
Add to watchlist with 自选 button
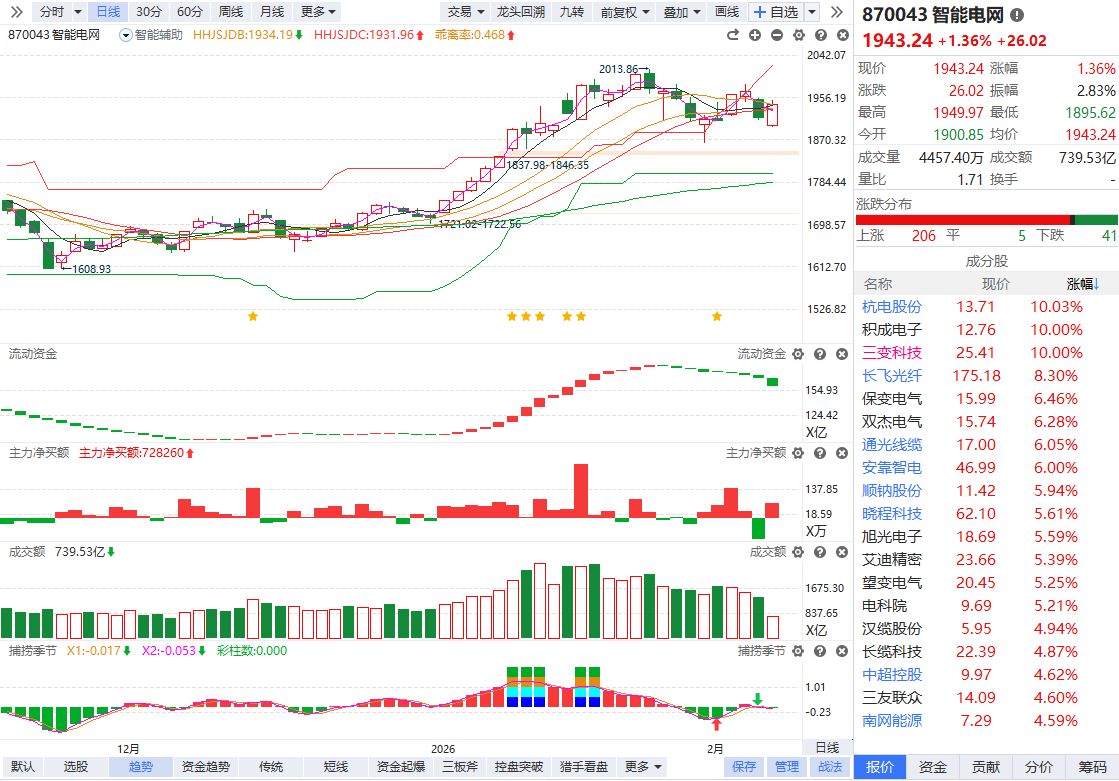[776, 12]
